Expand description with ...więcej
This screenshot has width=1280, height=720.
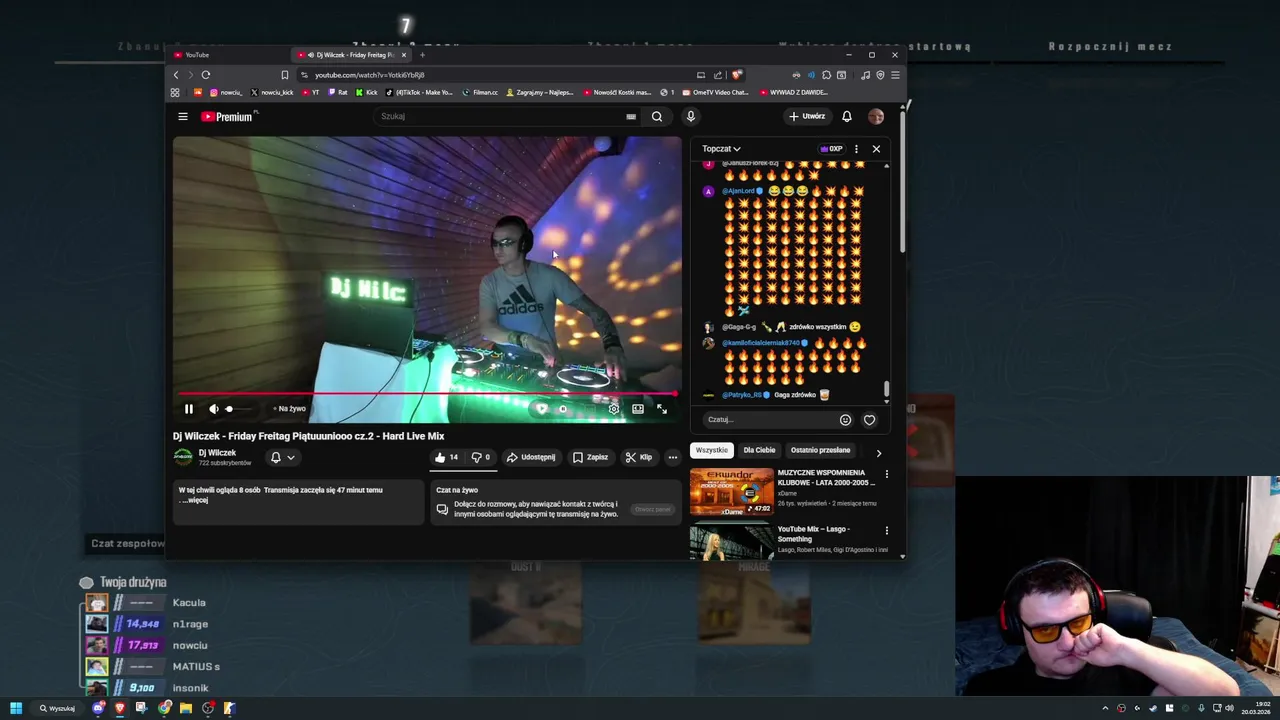195,500
